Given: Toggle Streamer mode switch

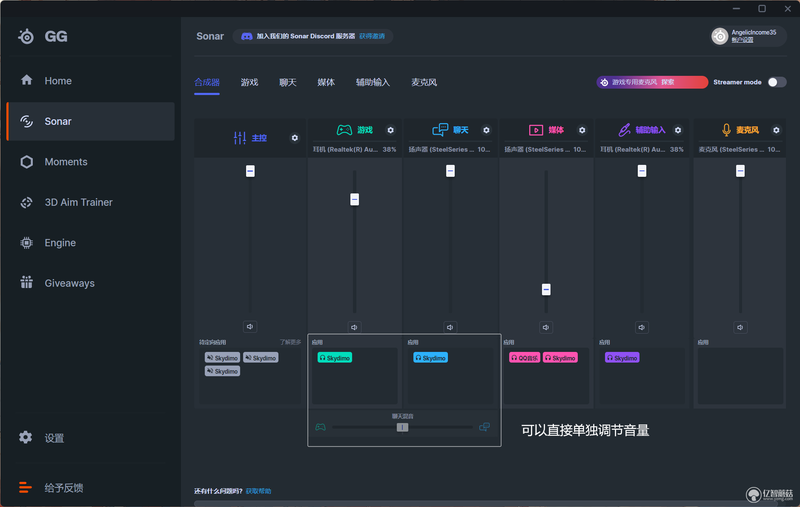Looking at the screenshot, I should click(x=777, y=82).
